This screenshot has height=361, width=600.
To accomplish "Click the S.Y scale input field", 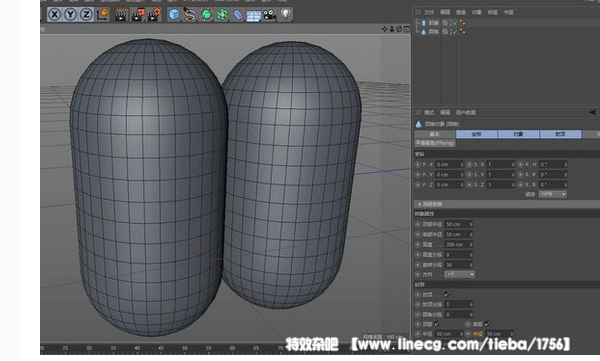I will 501,175.
